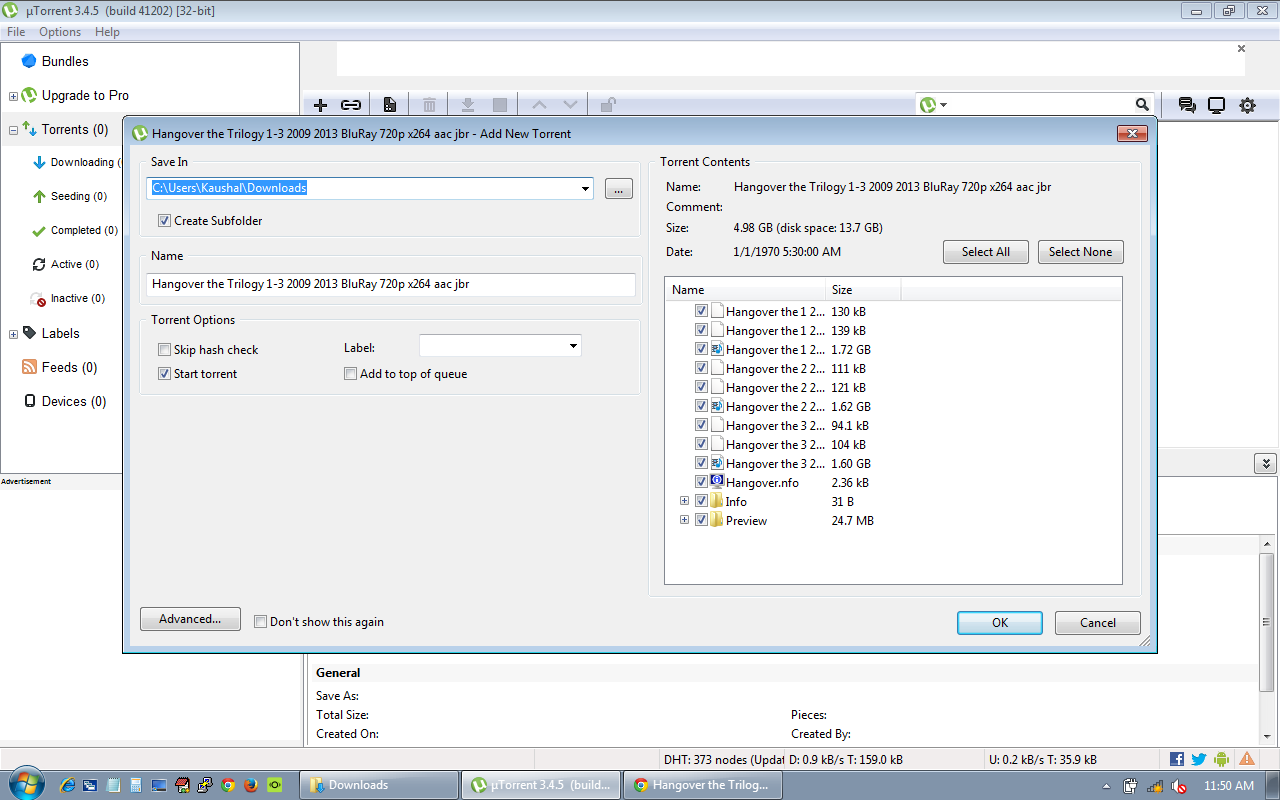The image size is (1280, 800).
Task: Enable the Skip hash check checkbox
Action: pos(164,350)
